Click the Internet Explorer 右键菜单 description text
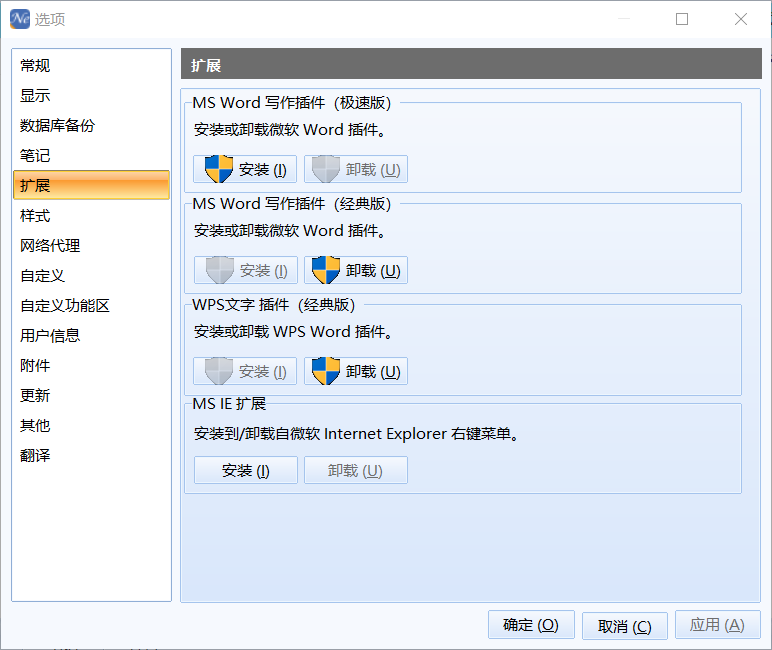 coord(355,434)
